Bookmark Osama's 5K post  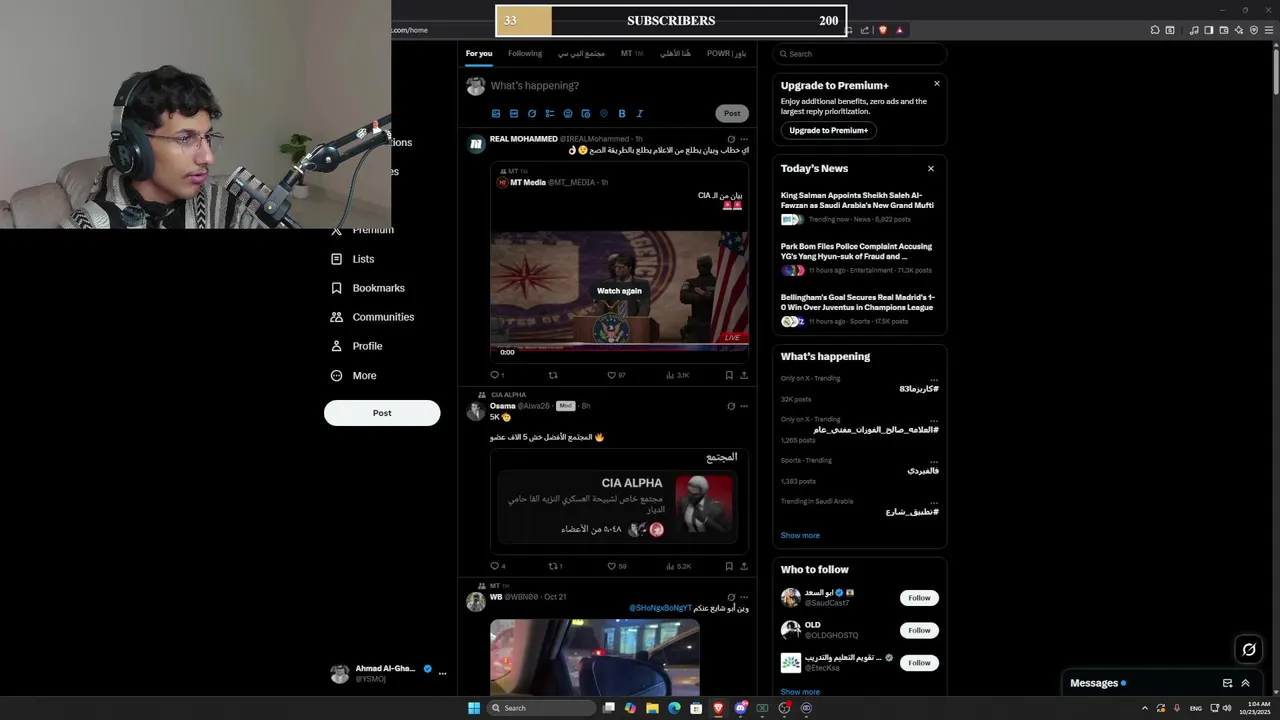(x=729, y=566)
